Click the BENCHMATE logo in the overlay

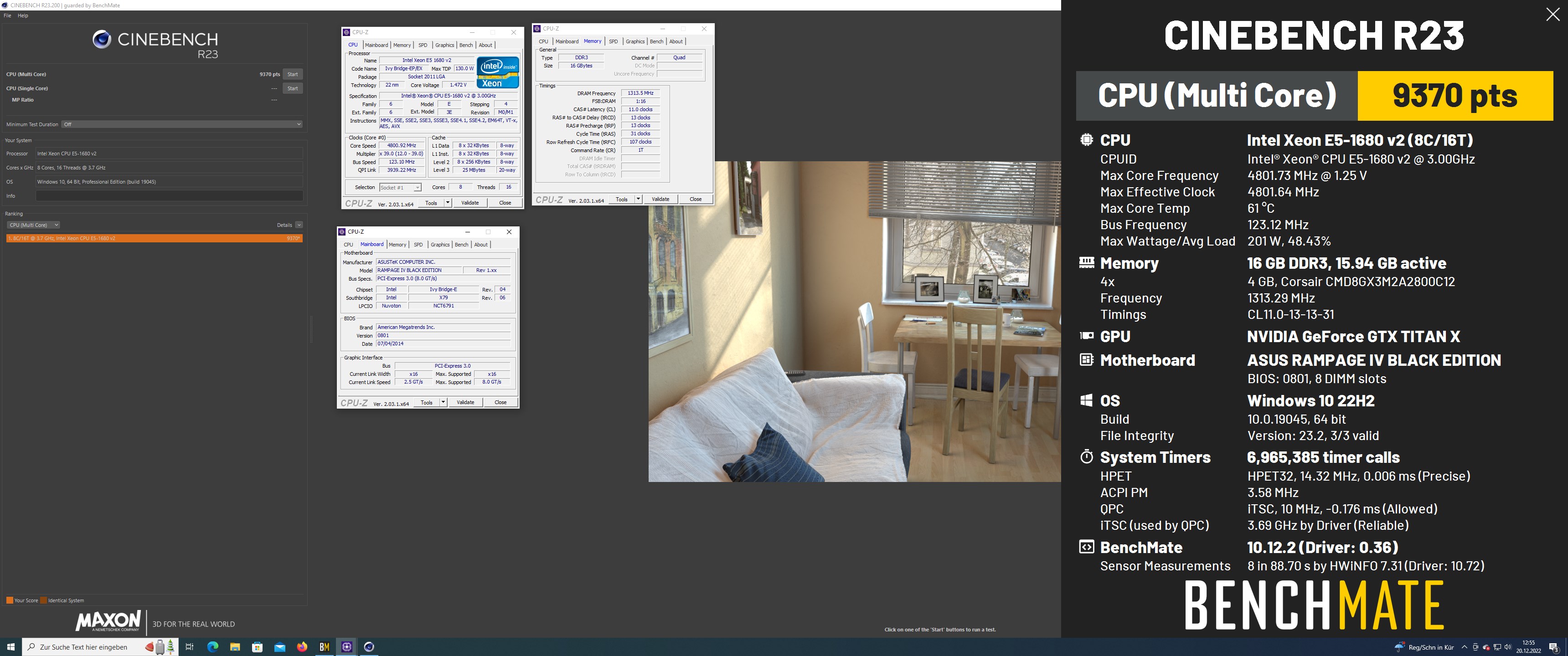click(x=1314, y=605)
